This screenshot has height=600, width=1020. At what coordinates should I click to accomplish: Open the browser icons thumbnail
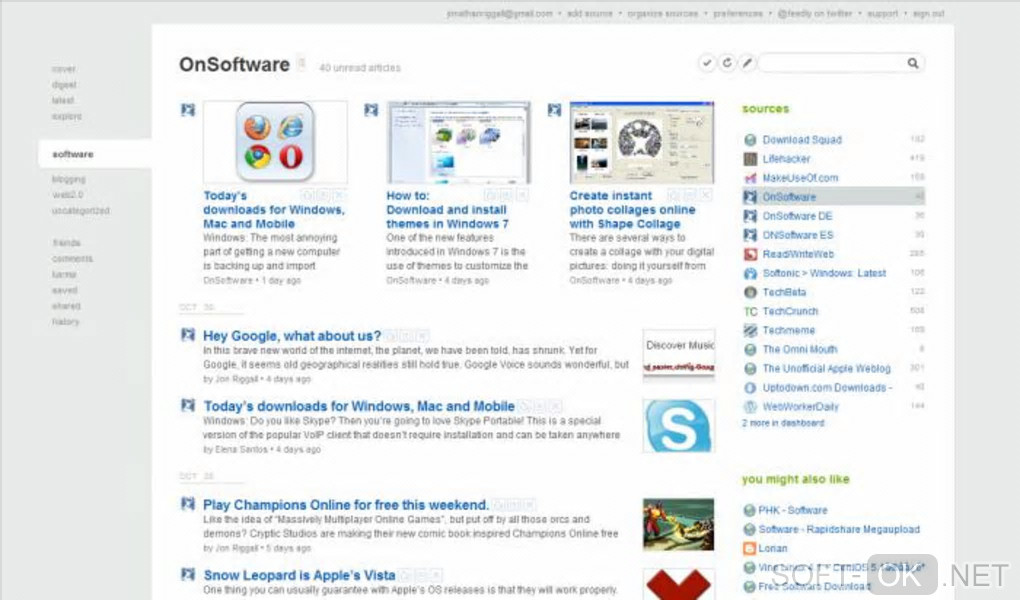click(x=275, y=142)
